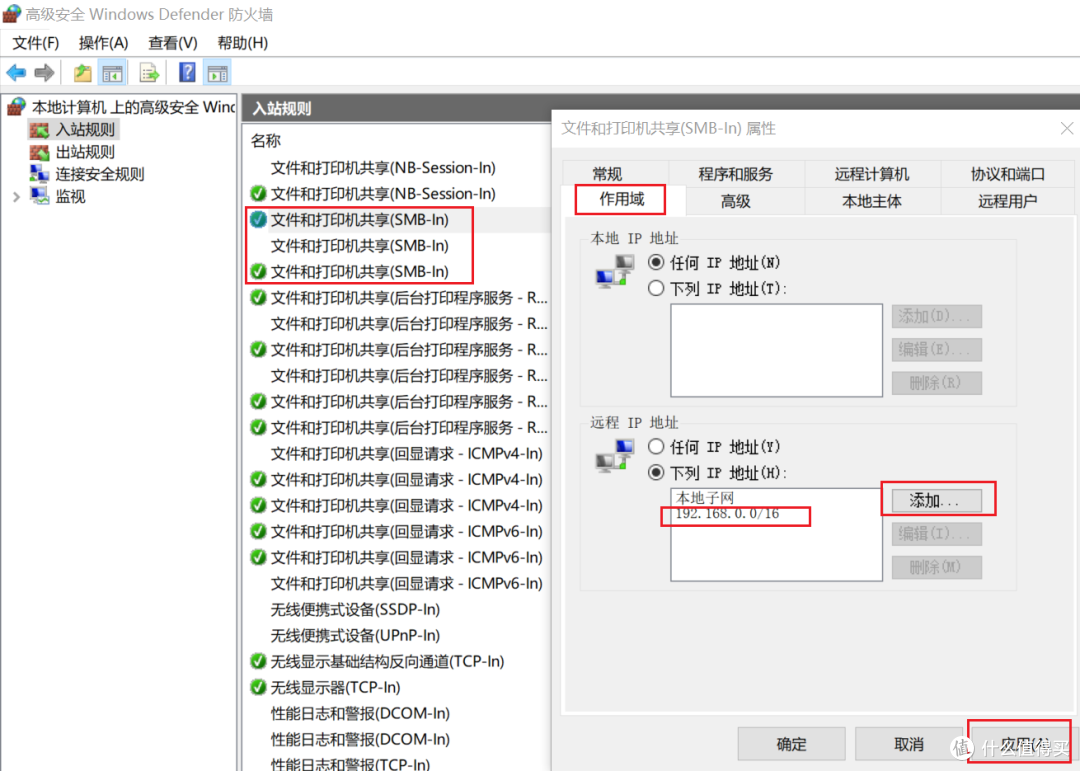Select remote 下列 IP 地址(H) radio button
Image resolution: width=1080 pixels, height=771 pixels.
656,473
